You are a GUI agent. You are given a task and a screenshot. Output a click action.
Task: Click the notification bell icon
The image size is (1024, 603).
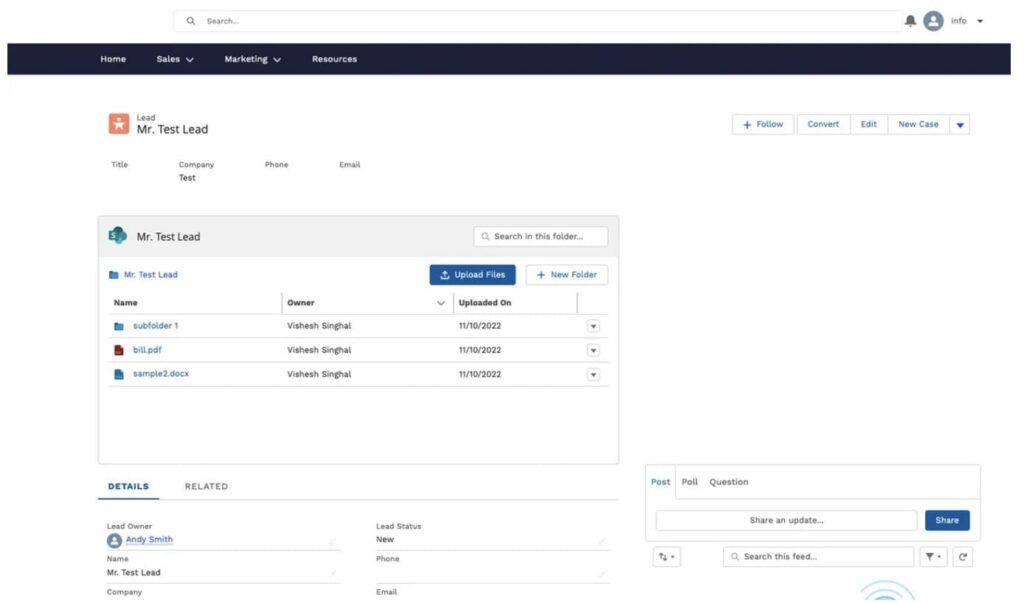(910, 21)
